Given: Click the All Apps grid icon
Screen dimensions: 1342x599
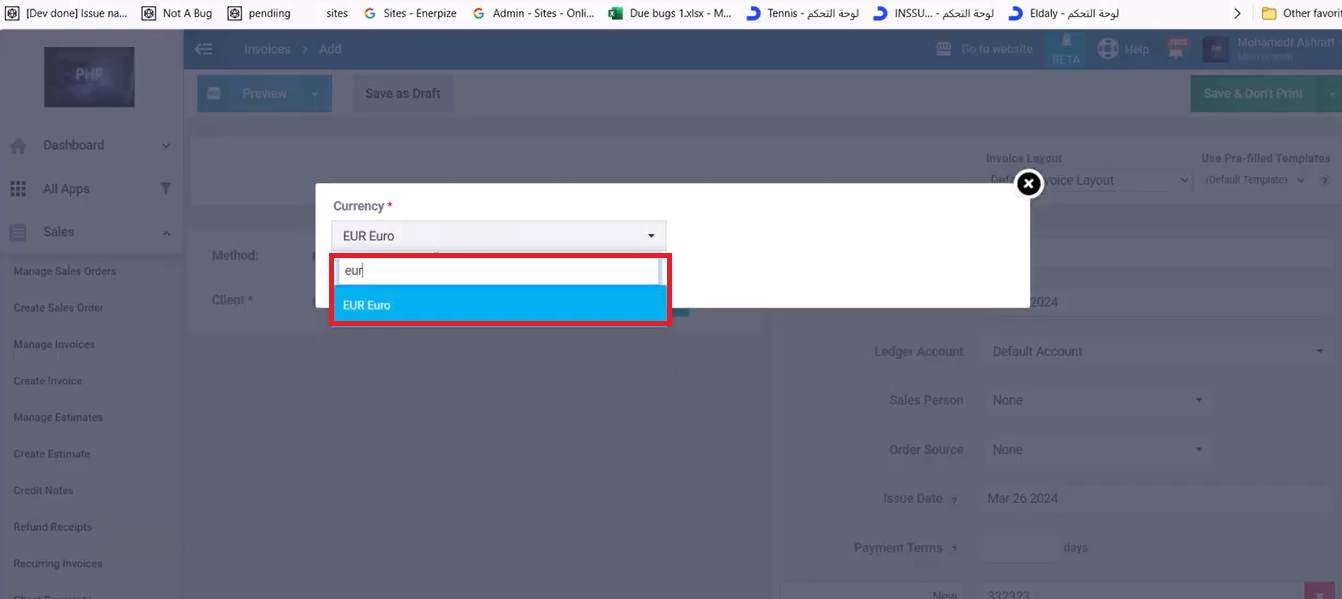Looking at the screenshot, I should point(18,189).
